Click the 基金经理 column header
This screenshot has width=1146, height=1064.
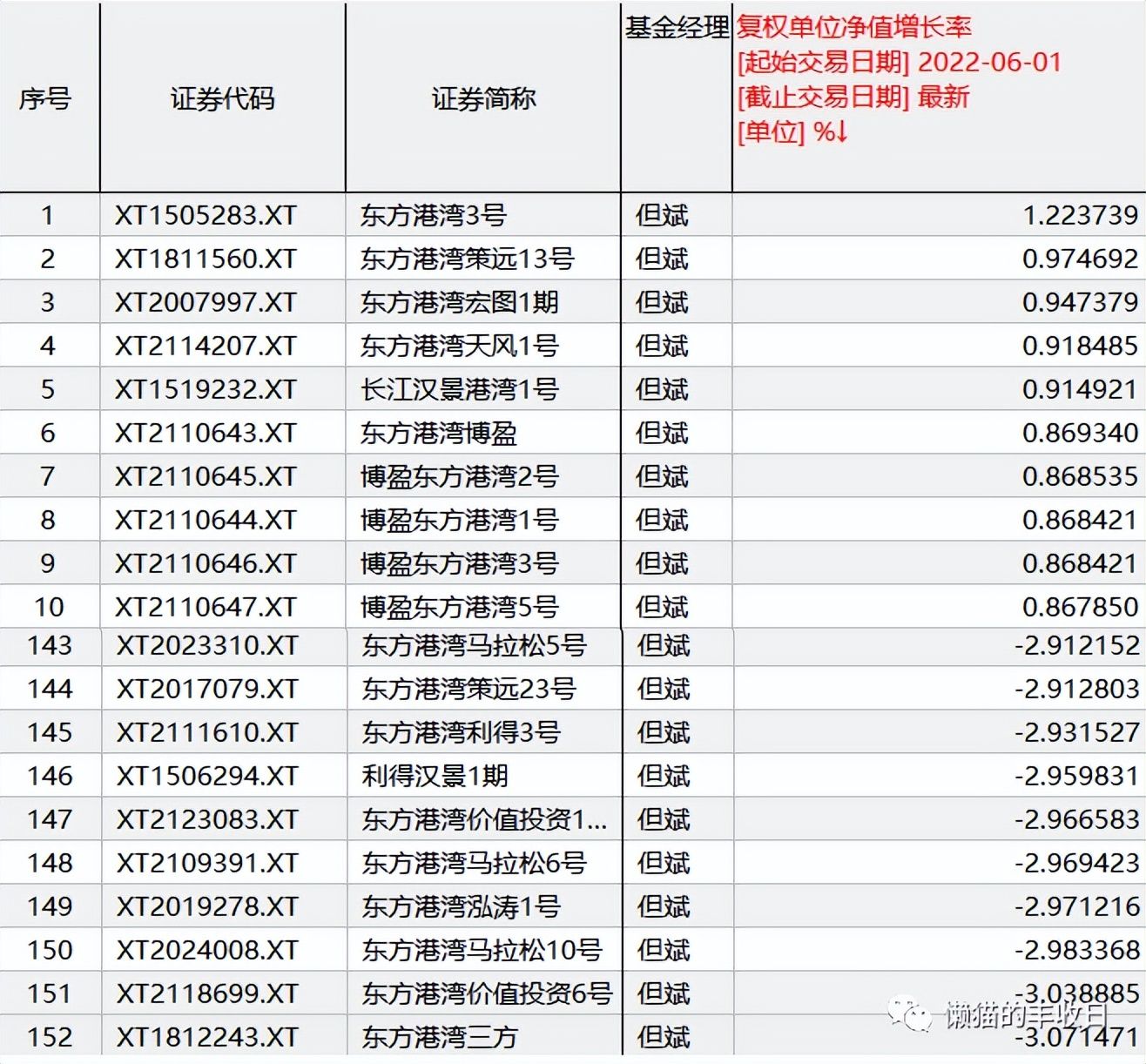tap(677, 27)
